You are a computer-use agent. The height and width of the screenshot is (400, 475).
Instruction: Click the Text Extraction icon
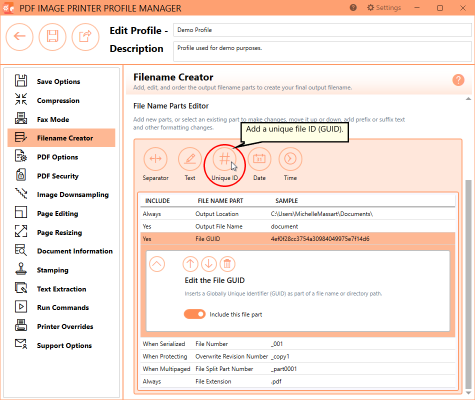pyautogui.click(x=21, y=288)
